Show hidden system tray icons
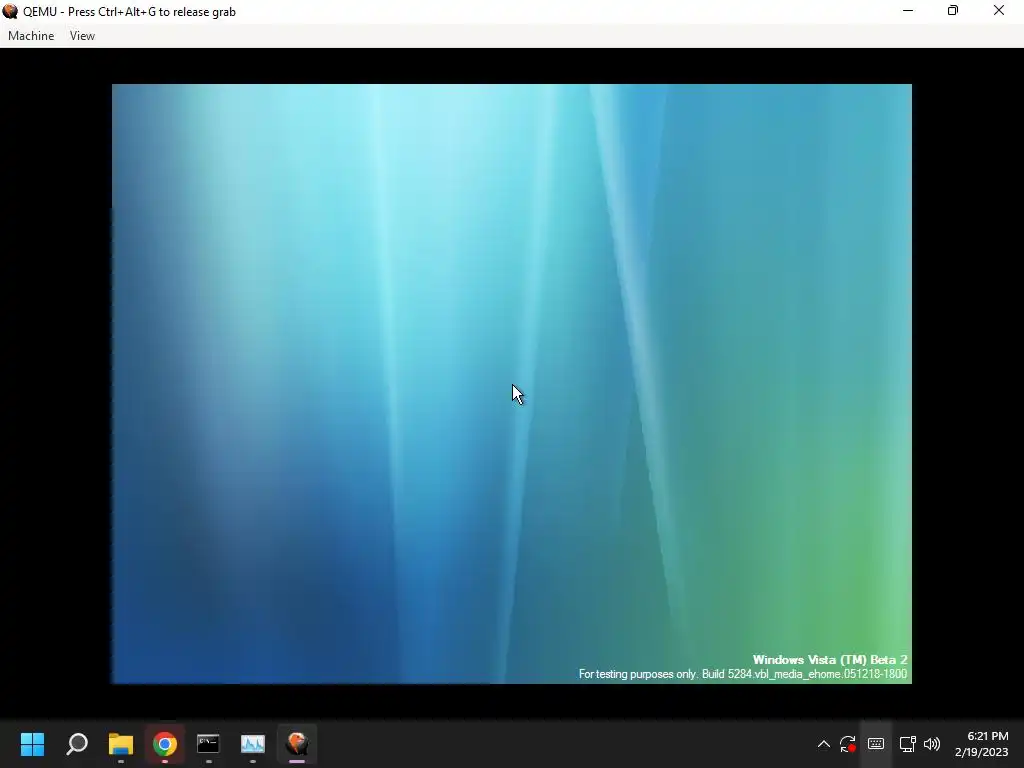Screen dimensions: 1024x768 pyautogui.click(x=824, y=744)
